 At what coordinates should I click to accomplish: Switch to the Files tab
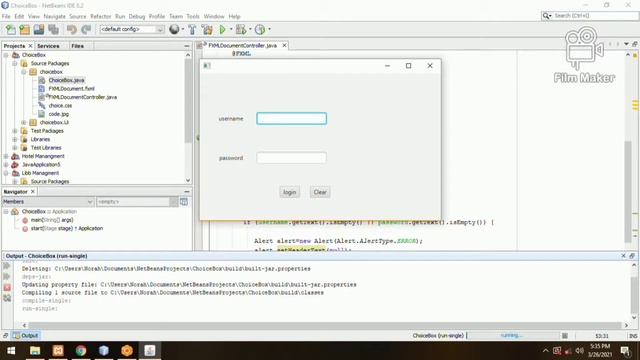(x=78, y=46)
